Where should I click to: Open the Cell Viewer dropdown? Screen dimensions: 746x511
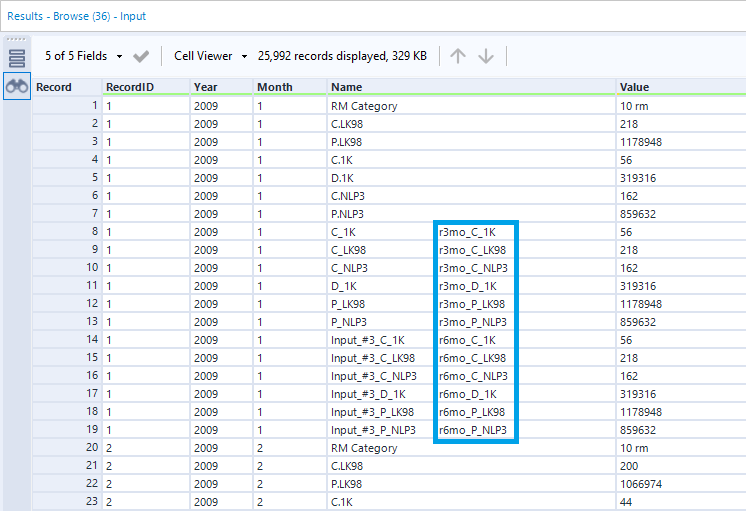209,56
